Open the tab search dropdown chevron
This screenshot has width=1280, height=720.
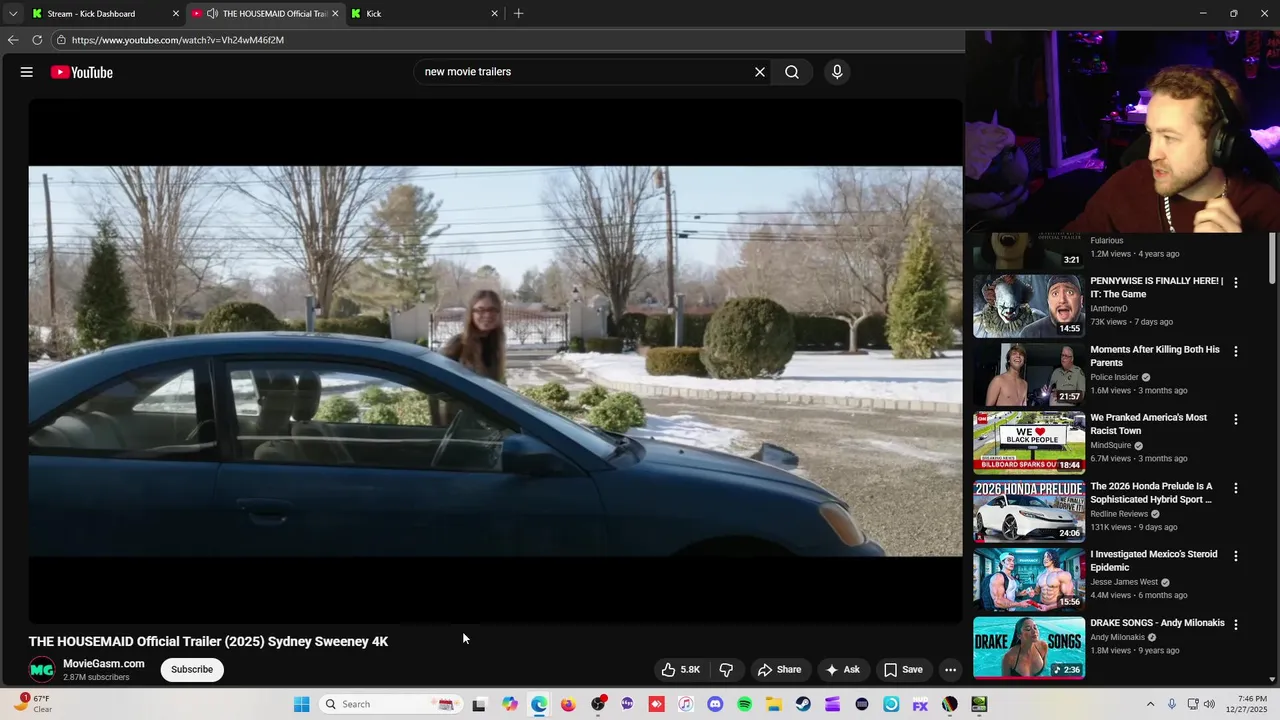click(13, 14)
